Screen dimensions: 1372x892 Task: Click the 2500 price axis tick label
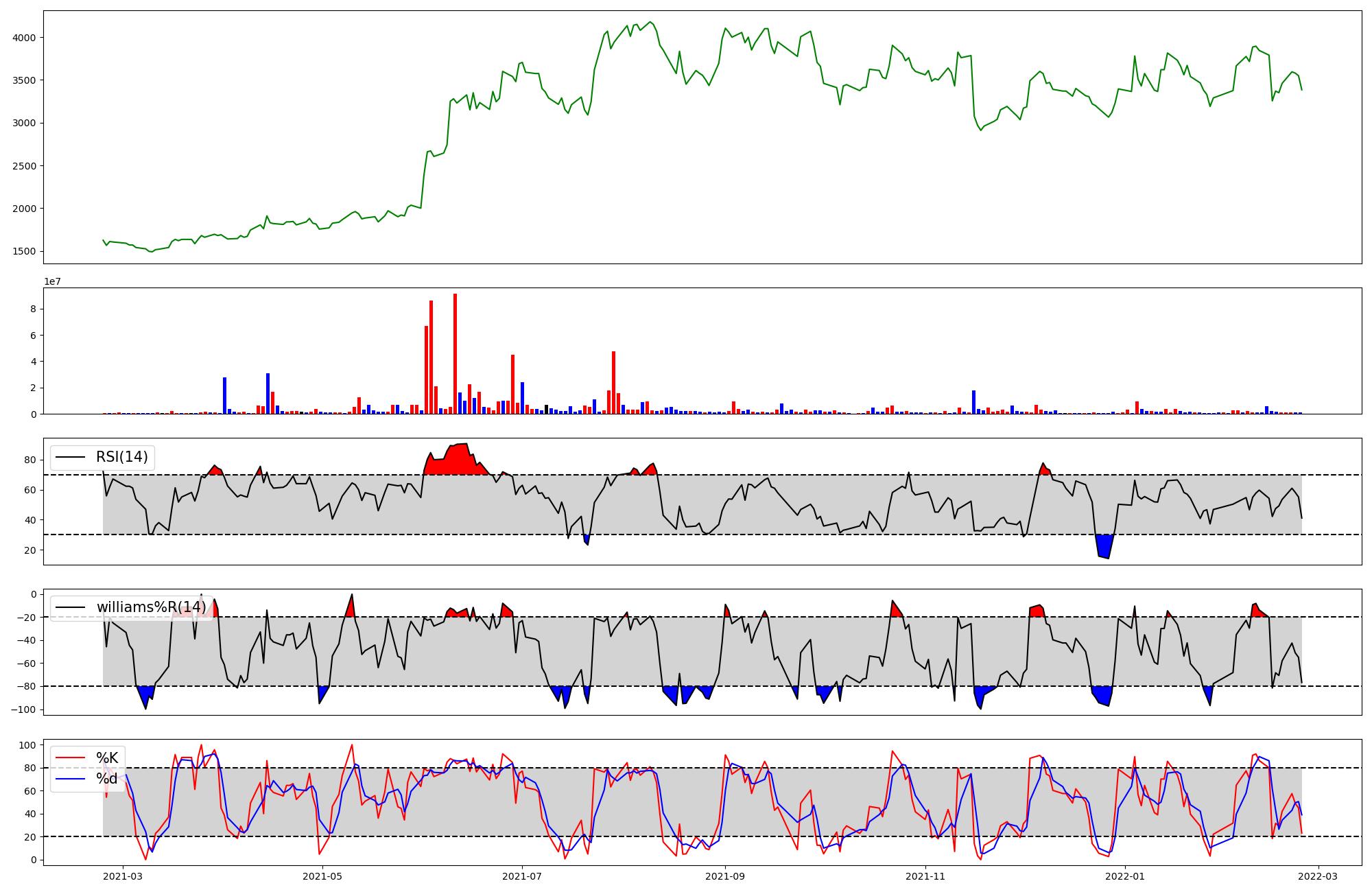click(24, 166)
